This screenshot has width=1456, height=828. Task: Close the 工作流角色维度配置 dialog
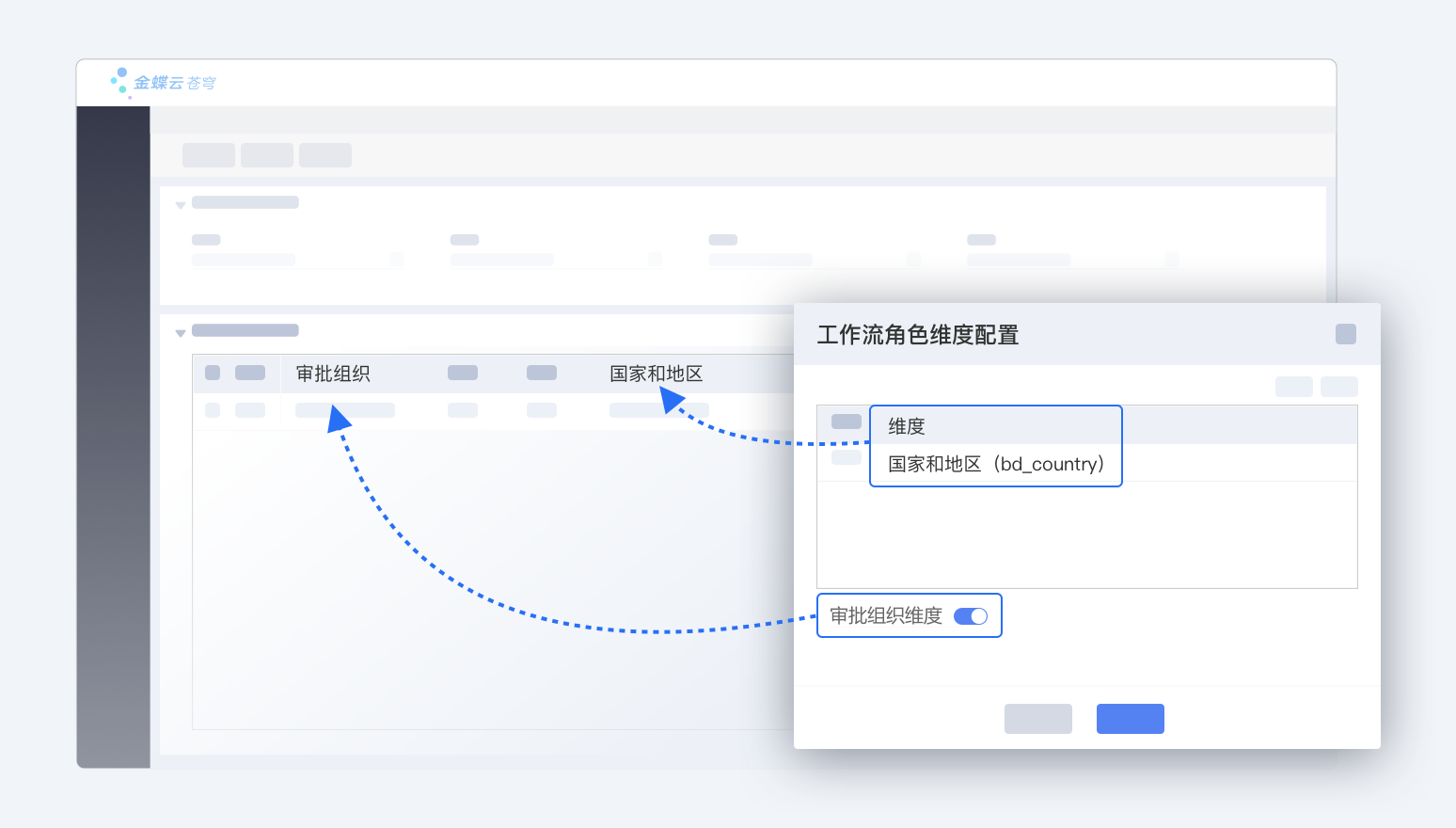tap(1345, 334)
